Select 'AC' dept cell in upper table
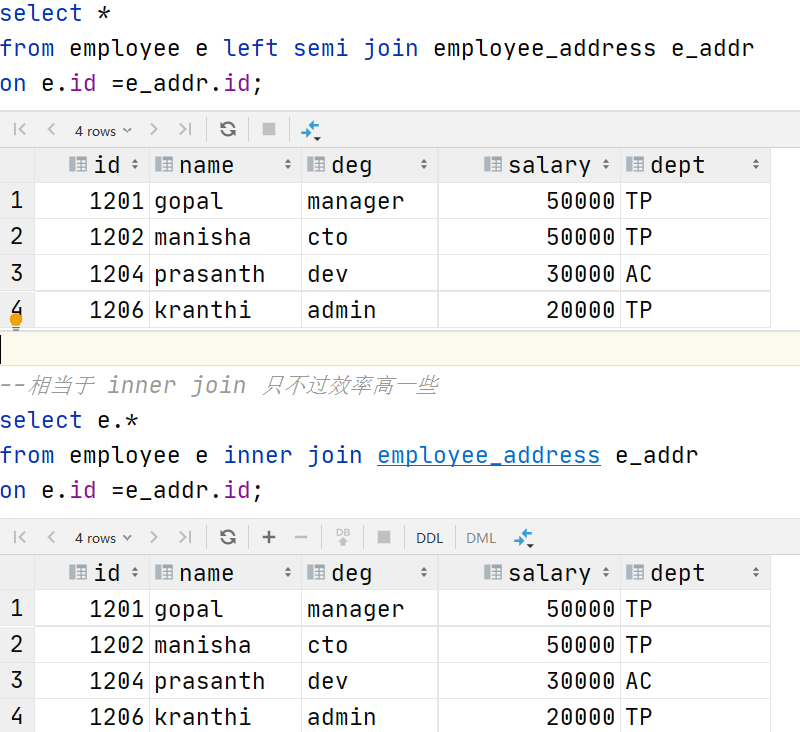This screenshot has height=732, width=800. click(695, 274)
